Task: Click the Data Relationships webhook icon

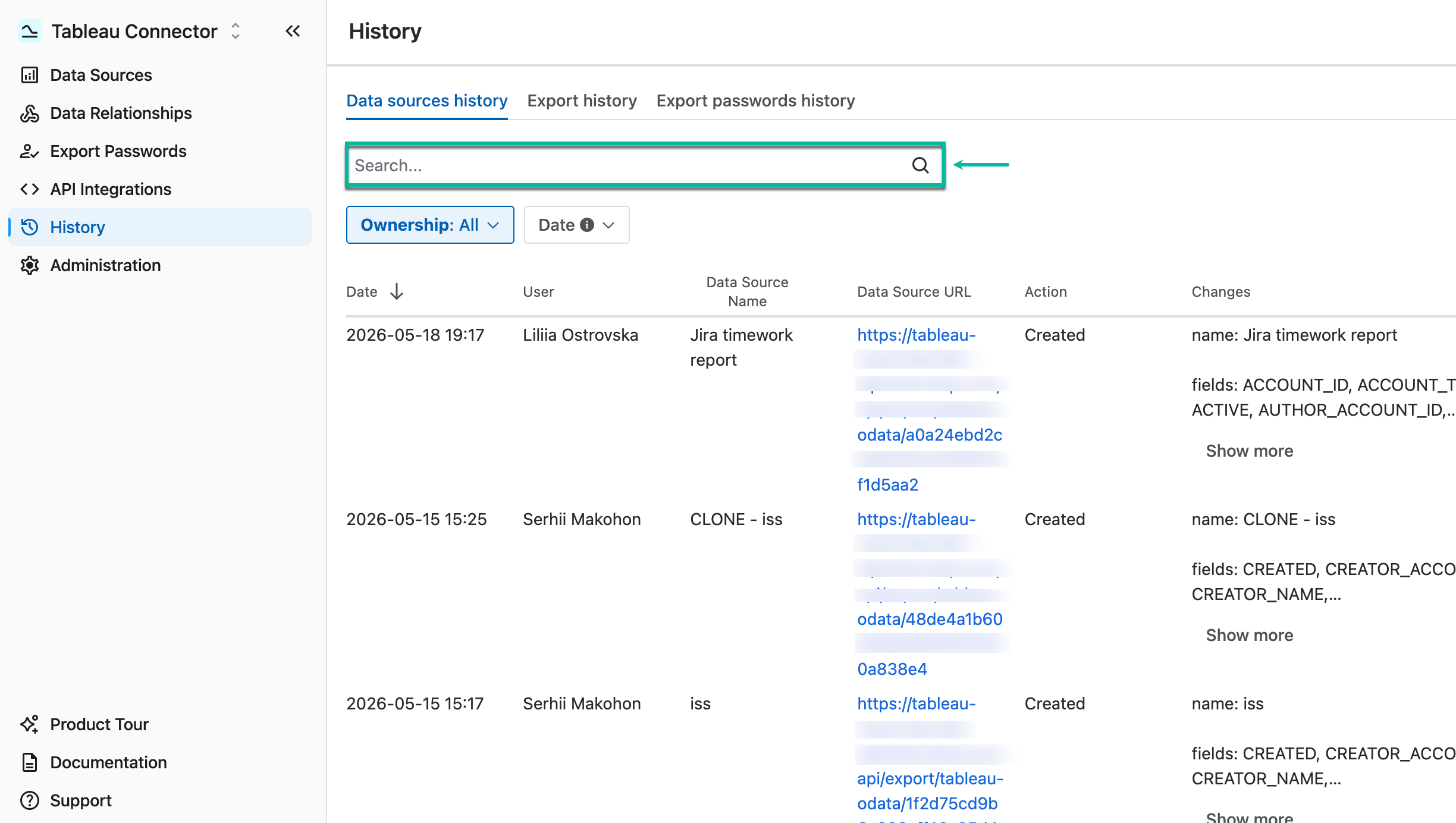Action: coord(30,113)
